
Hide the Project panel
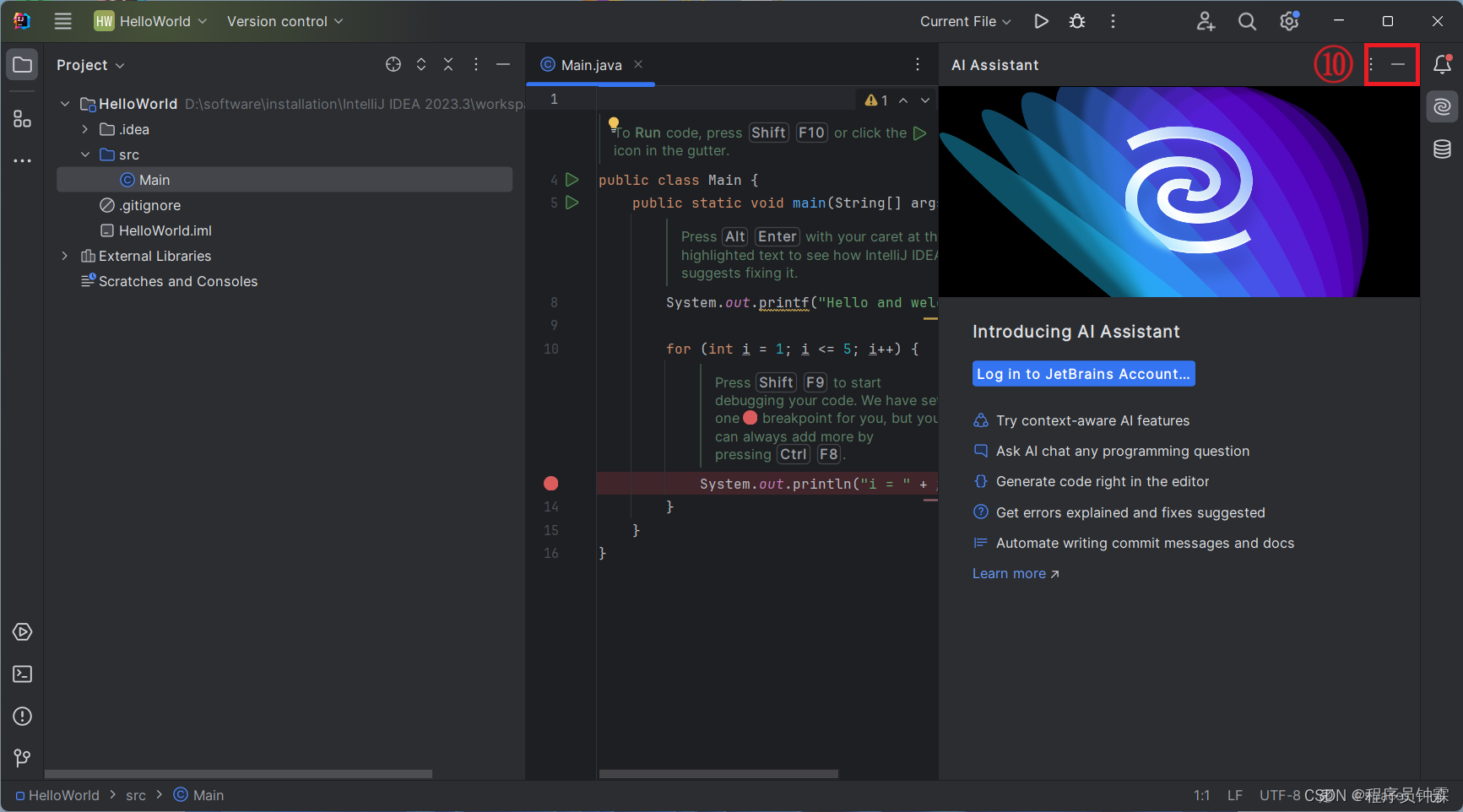click(x=503, y=64)
